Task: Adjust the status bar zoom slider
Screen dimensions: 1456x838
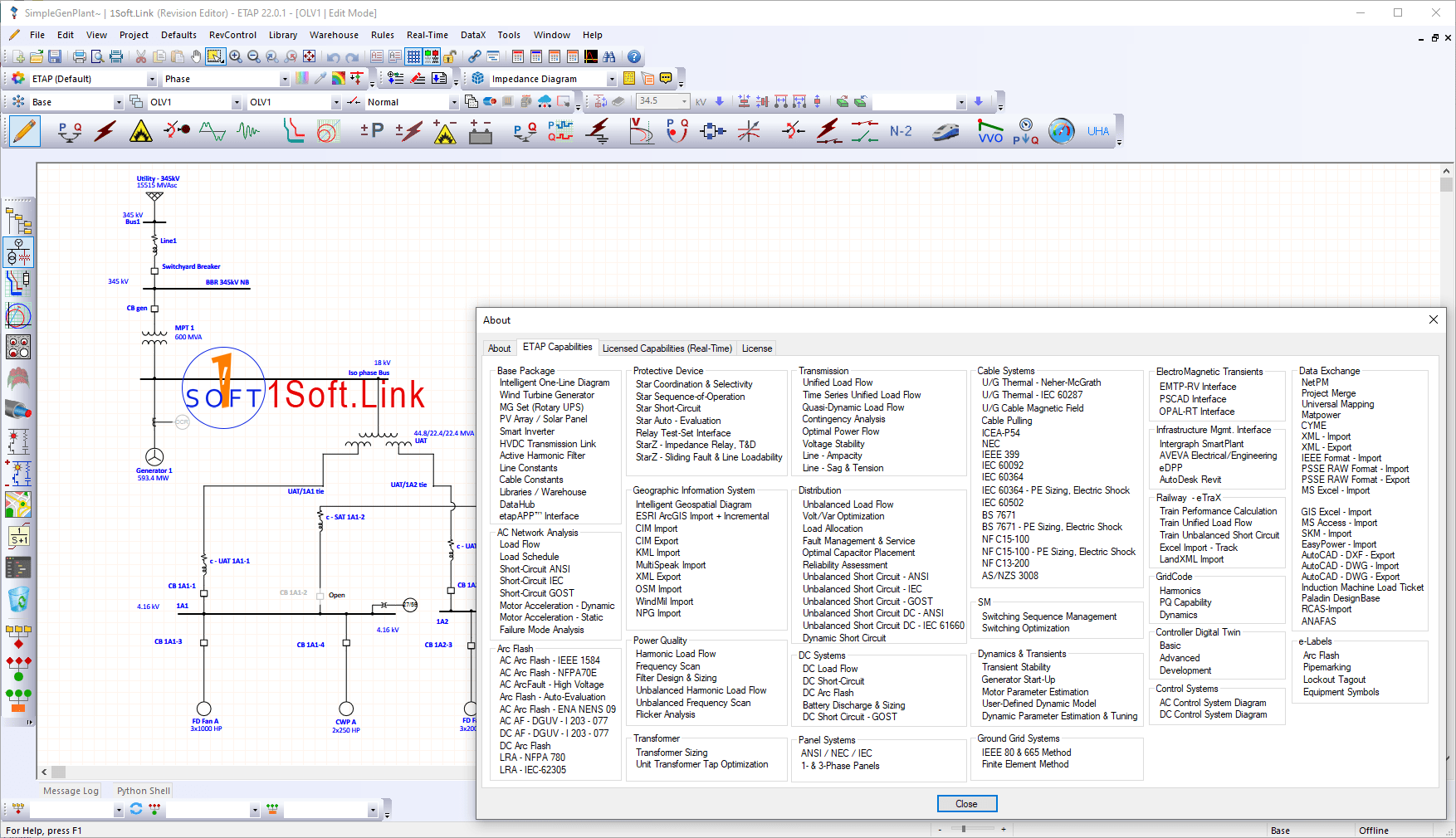Action: pyautogui.click(x=964, y=829)
